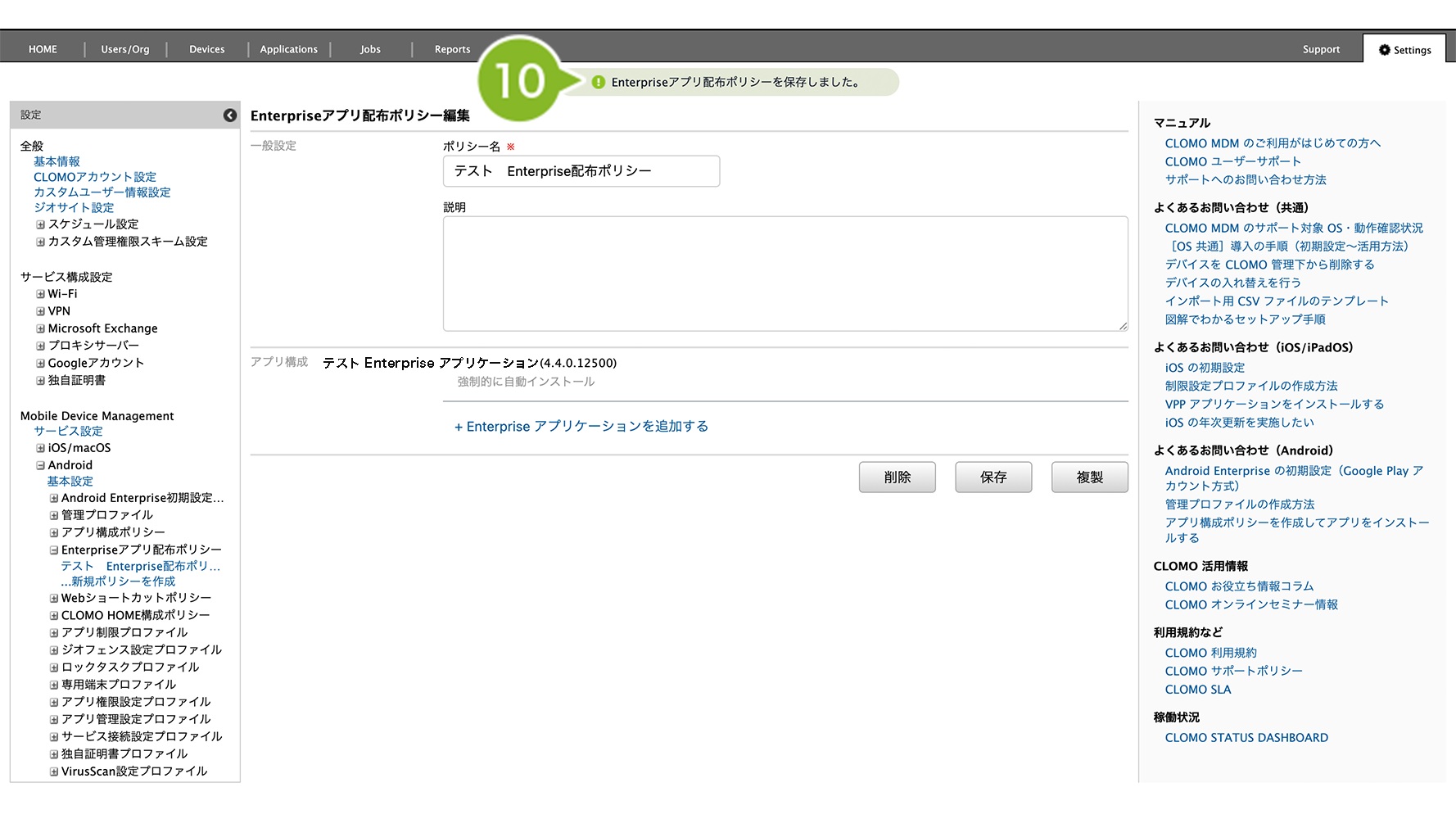Open the Devices menu

coord(206,49)
